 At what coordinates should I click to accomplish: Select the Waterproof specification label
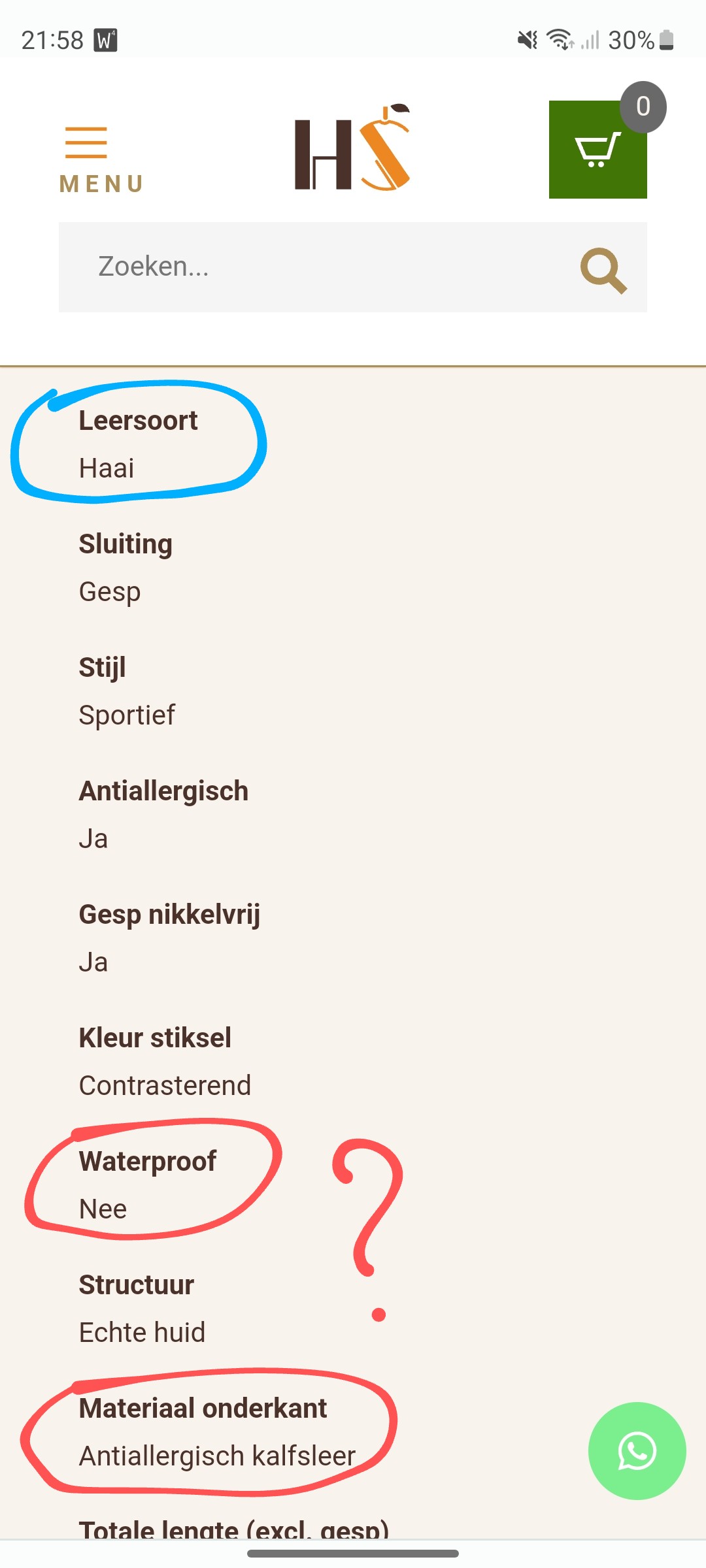[148, 1162]
